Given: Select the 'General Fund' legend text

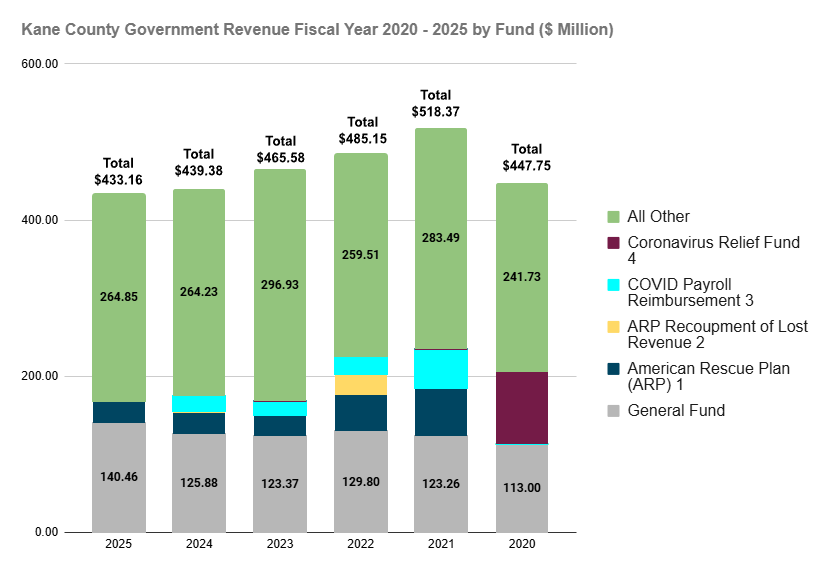Looking at the screenshot, I should point(676,410).
